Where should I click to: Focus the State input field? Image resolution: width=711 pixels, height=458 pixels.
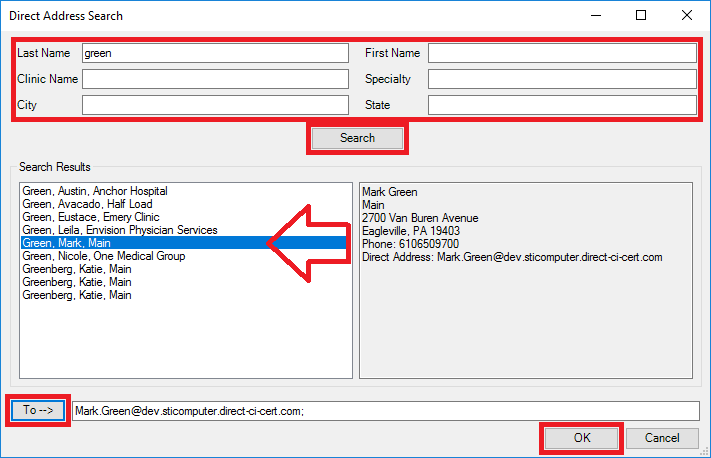pyautogui.click(x=561, y=105)
